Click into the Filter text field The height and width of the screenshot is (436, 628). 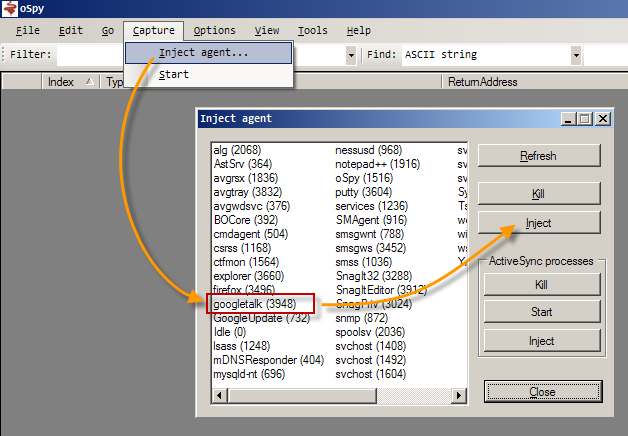point(92,54)
